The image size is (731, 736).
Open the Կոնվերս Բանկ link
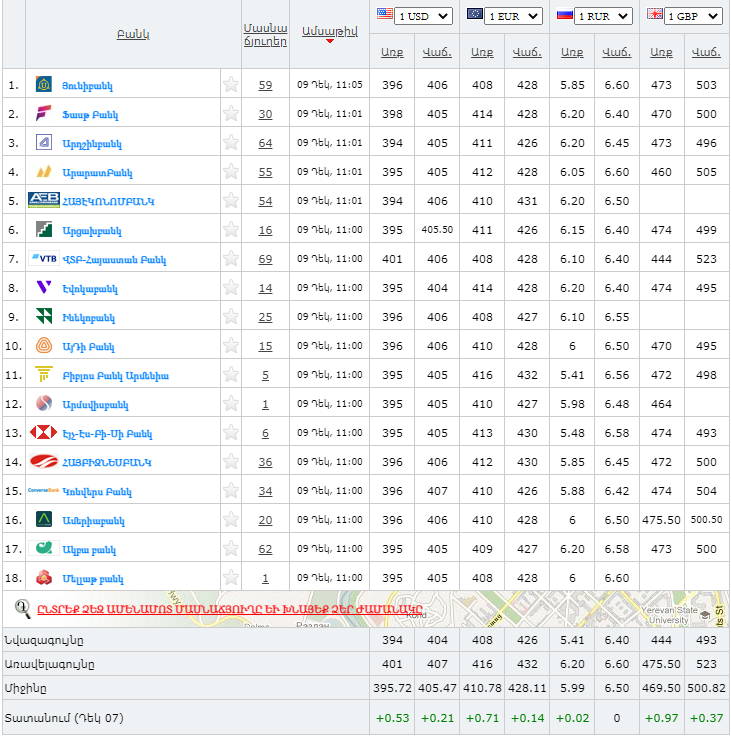[x=97, y=492]
